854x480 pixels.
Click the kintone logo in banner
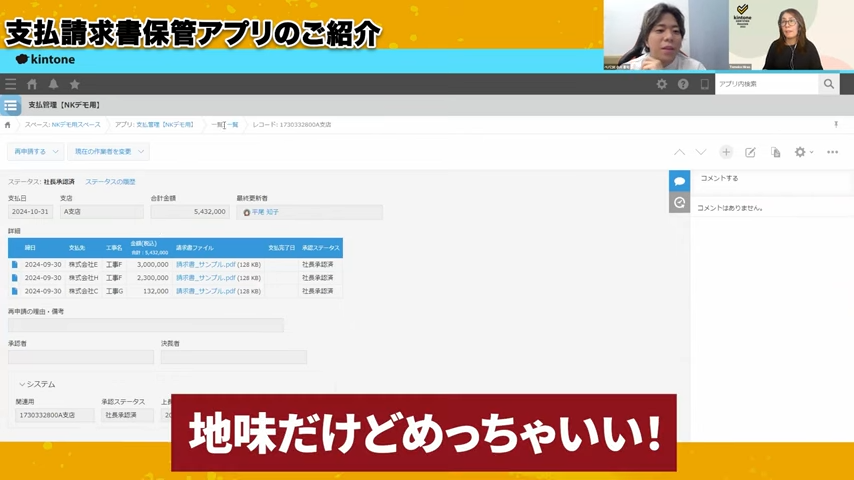coord(45,59)
